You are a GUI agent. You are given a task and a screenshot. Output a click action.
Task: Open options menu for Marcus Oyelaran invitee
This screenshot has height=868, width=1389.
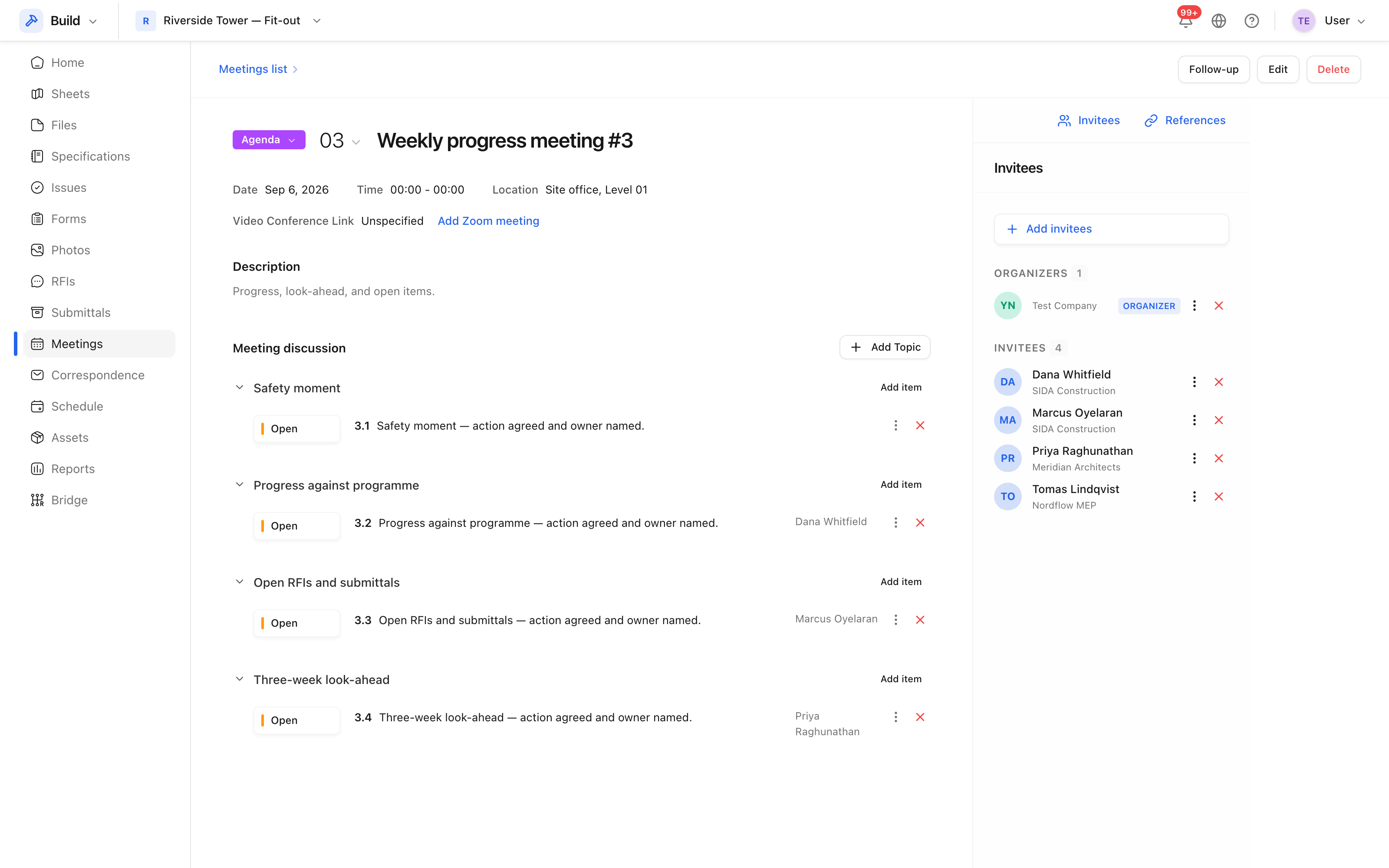point(1194,420)
